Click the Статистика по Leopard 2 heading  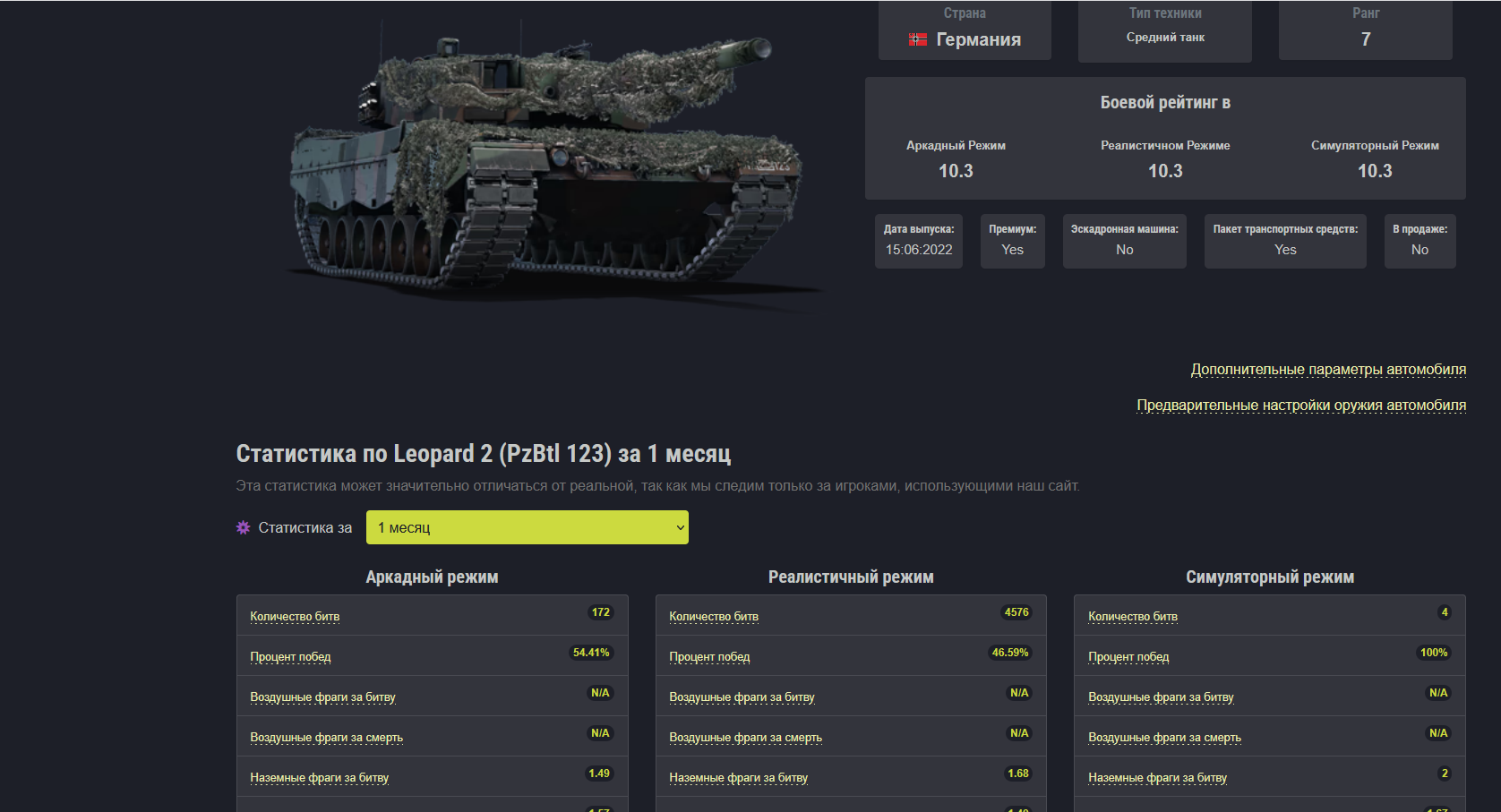(x=484, y=454)
